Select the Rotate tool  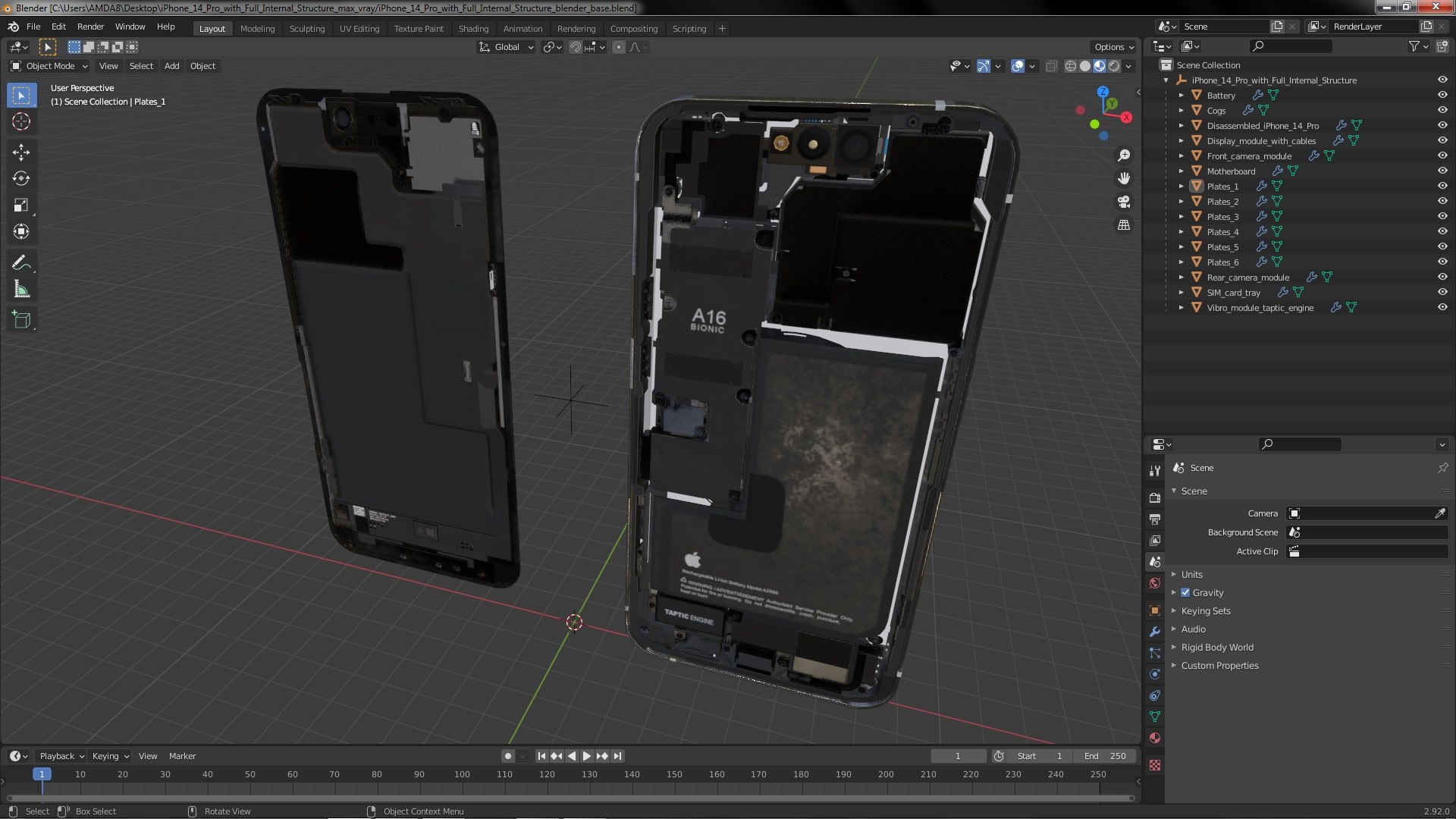point(21,178)
